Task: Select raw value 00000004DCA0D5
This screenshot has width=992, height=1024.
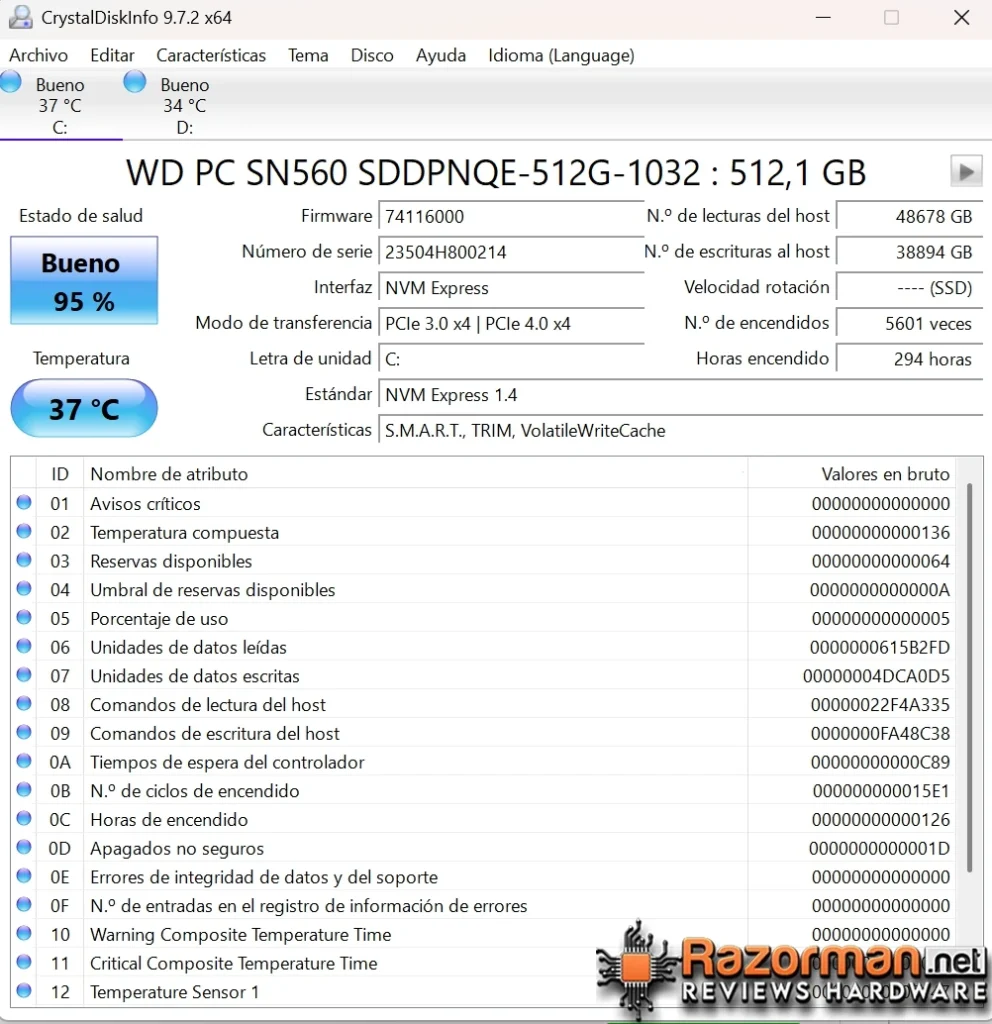Action: (x=876, y=676)
